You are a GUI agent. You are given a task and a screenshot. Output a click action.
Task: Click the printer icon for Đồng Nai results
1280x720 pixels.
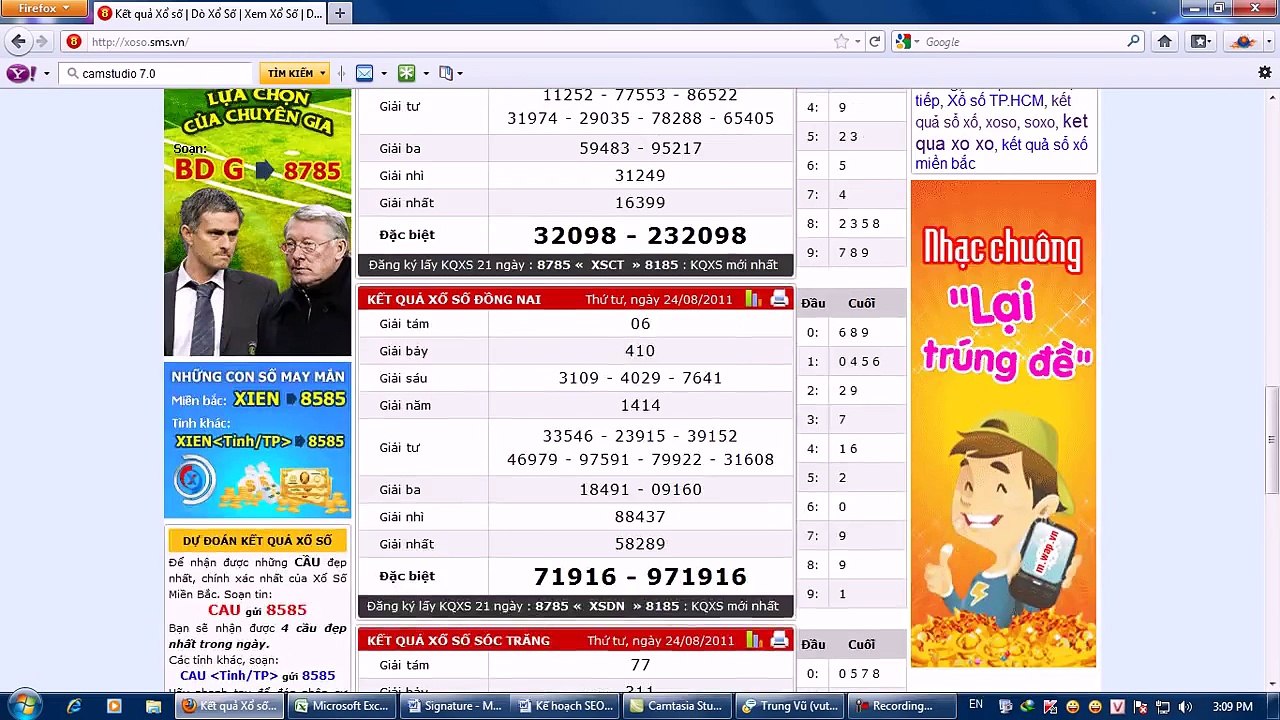pyautogui.click(x=780, y=298)
